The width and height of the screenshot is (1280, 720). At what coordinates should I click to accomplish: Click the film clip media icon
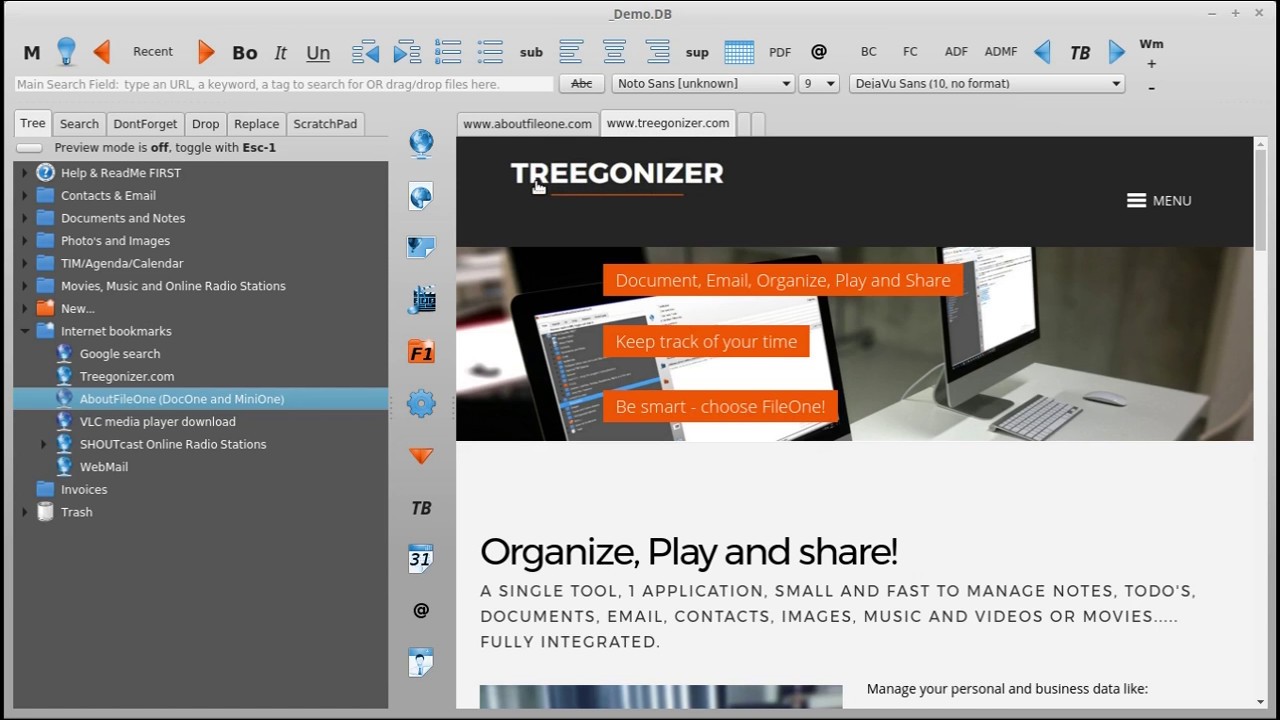[421, 300]
